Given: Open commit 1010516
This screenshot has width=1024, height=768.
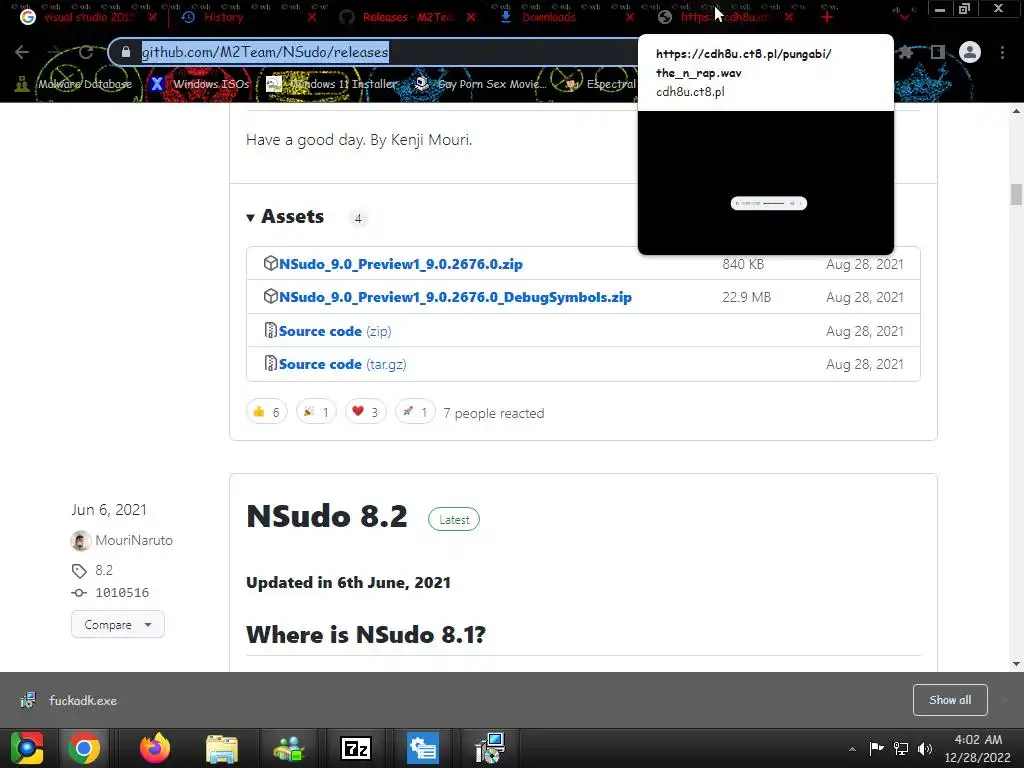Looking at the screenshot, I should (122, 593).
